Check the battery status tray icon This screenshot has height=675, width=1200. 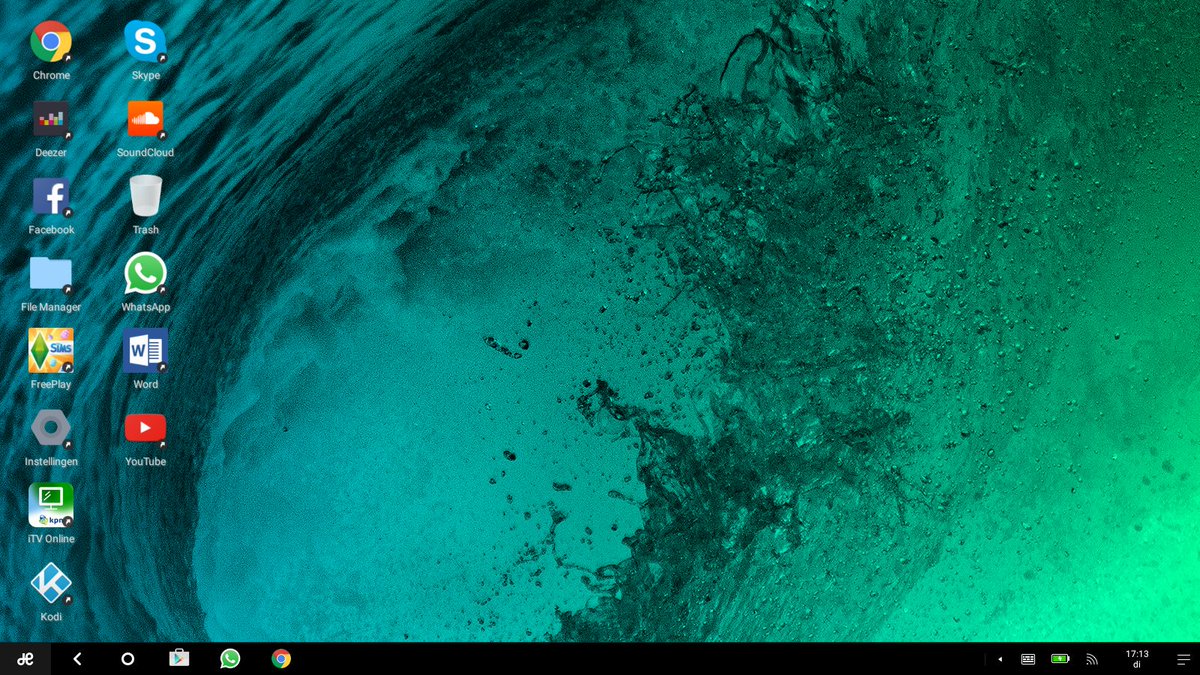(1060, 659)
